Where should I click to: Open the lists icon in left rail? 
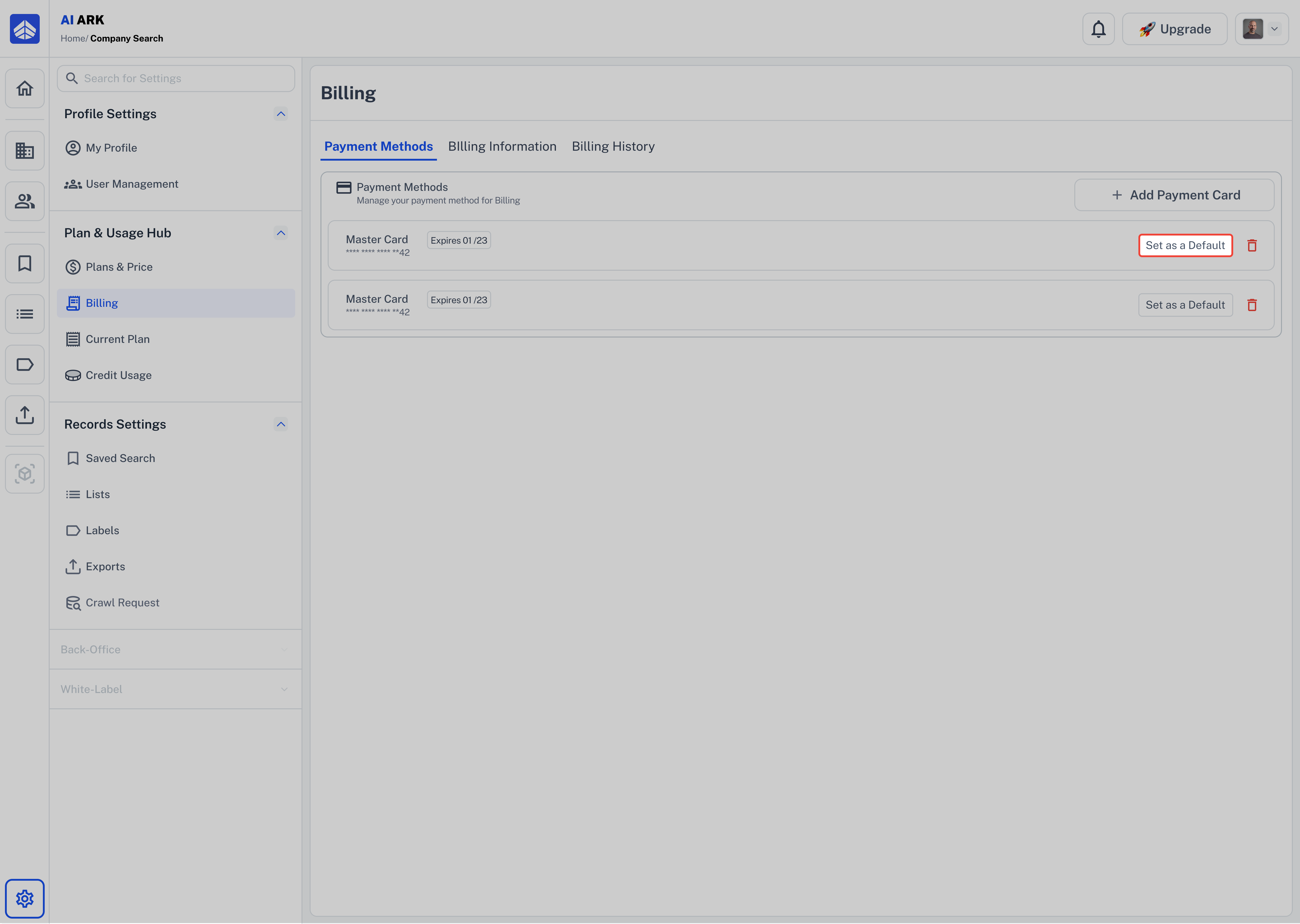pos(24,314)
